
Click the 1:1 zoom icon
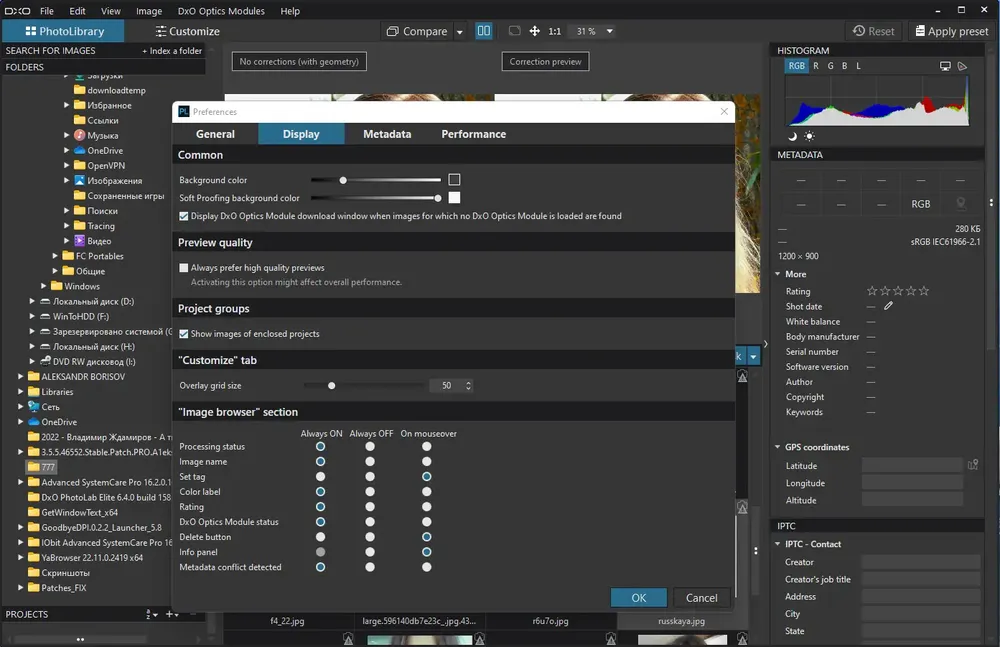[554, 31]
